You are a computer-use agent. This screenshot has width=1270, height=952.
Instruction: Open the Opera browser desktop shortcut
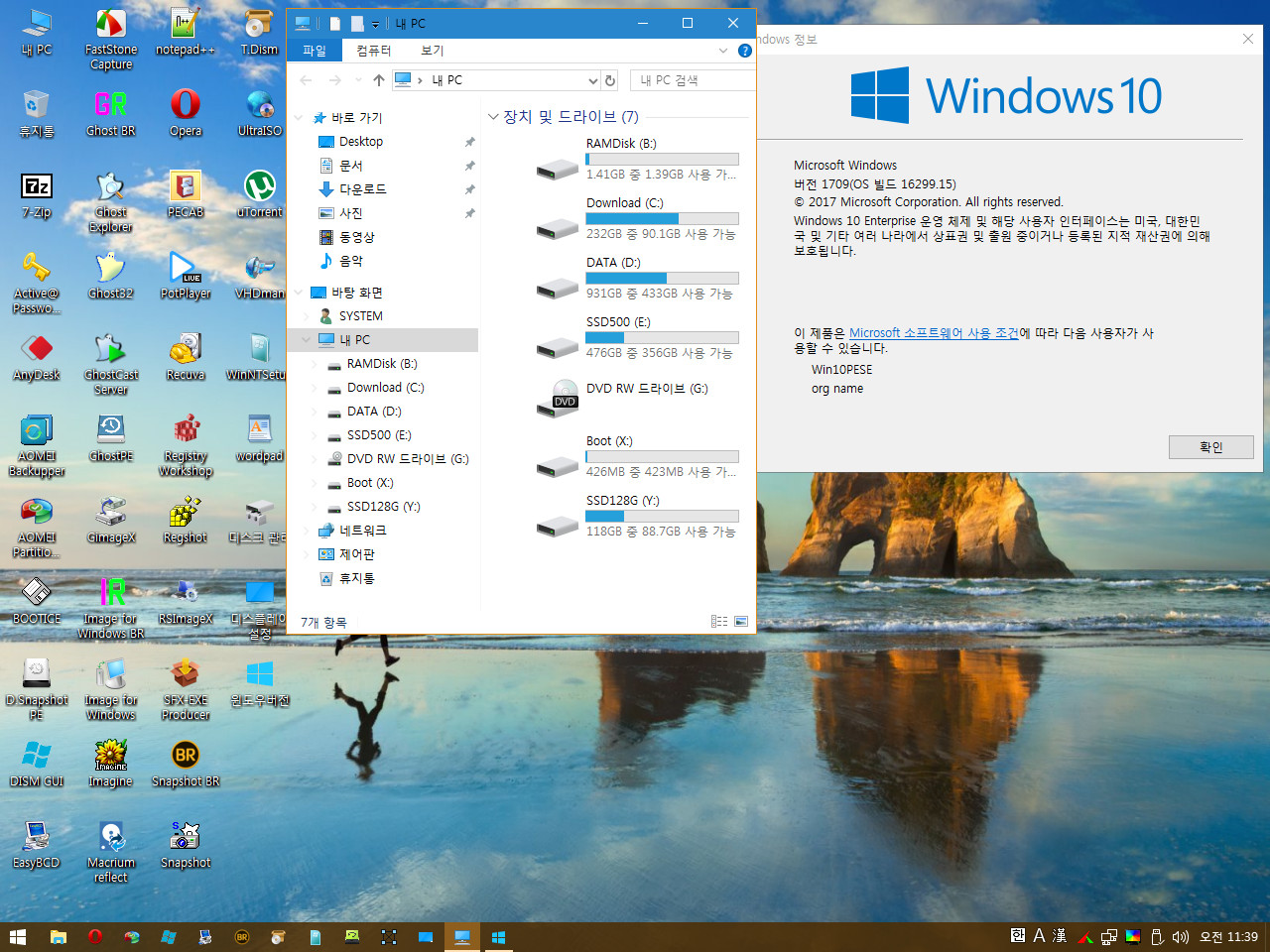click(185, 112)
